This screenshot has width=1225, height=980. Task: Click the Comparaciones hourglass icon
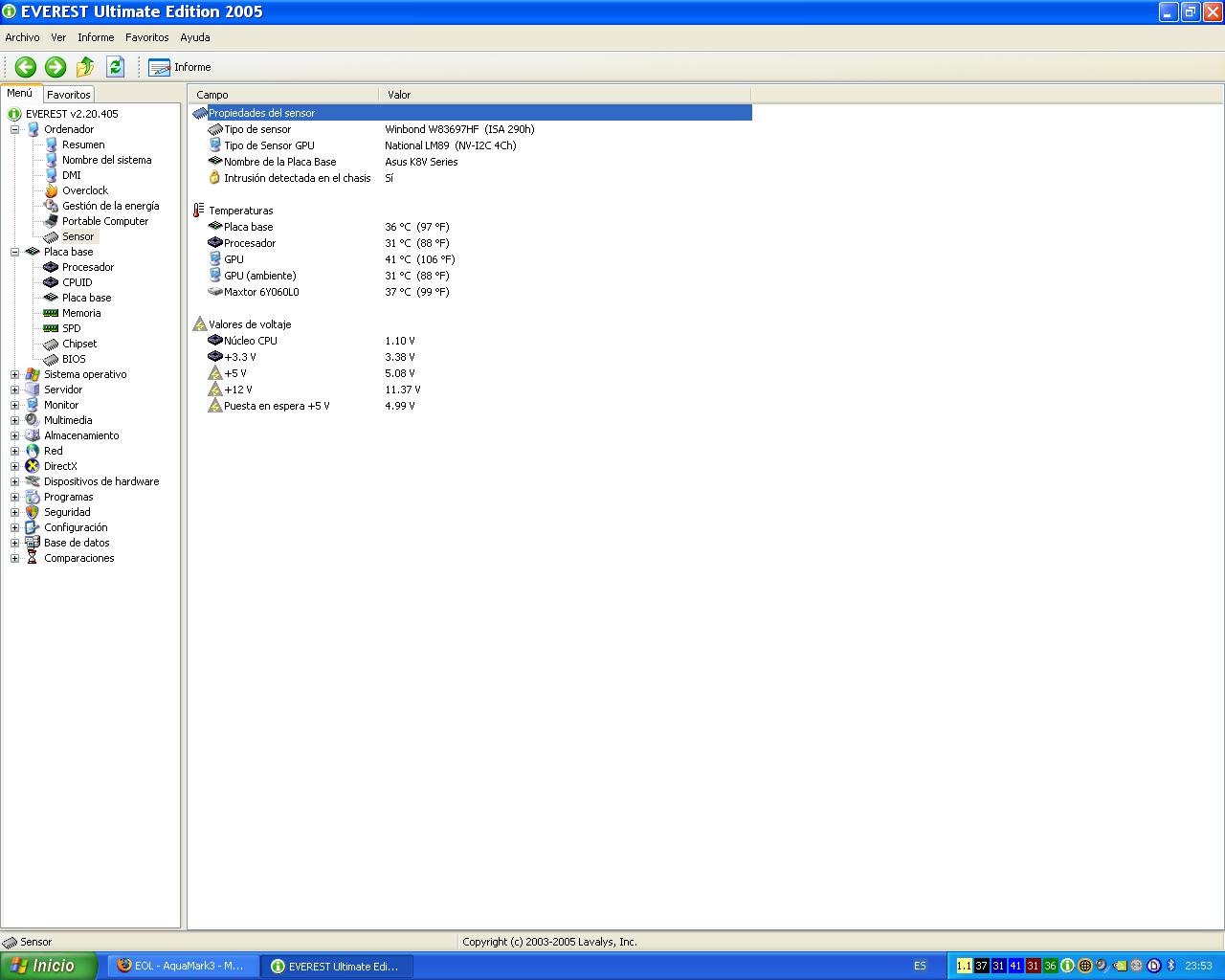33,558
